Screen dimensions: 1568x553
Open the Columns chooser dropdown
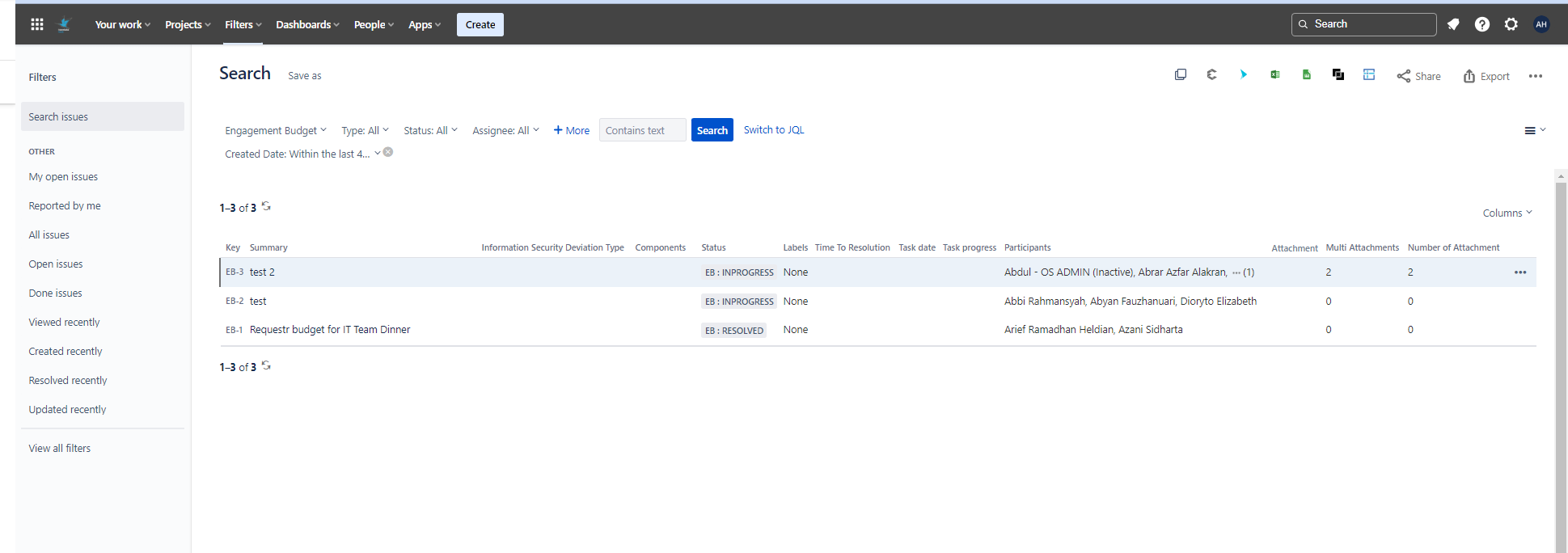(x=1507, y=213)
